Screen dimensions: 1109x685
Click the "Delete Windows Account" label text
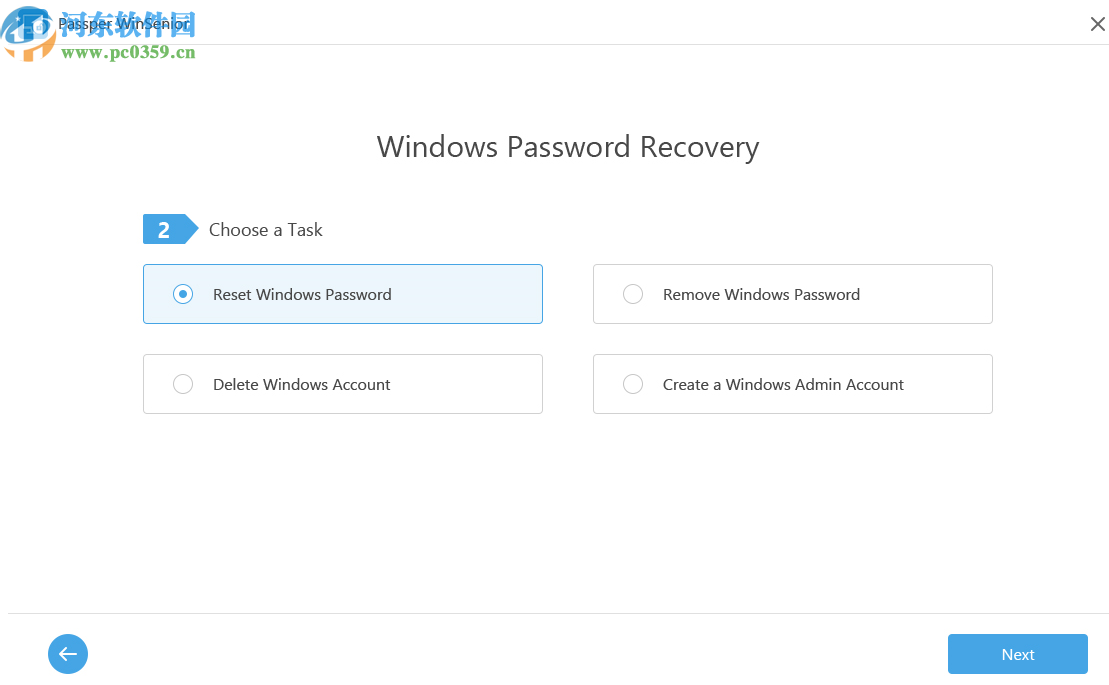(x=302, y=385)
